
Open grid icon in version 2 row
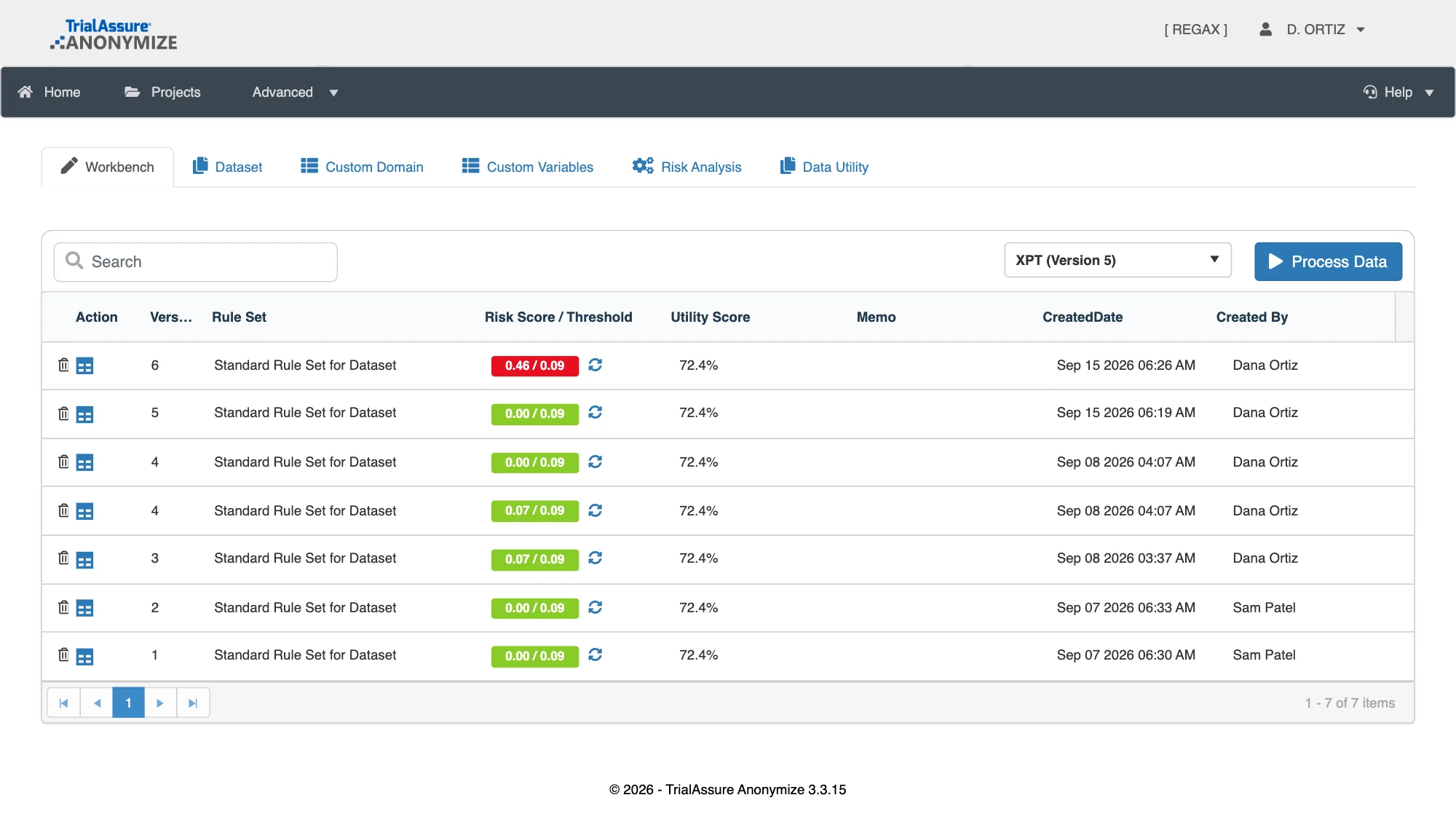click(x=84, y=608)
